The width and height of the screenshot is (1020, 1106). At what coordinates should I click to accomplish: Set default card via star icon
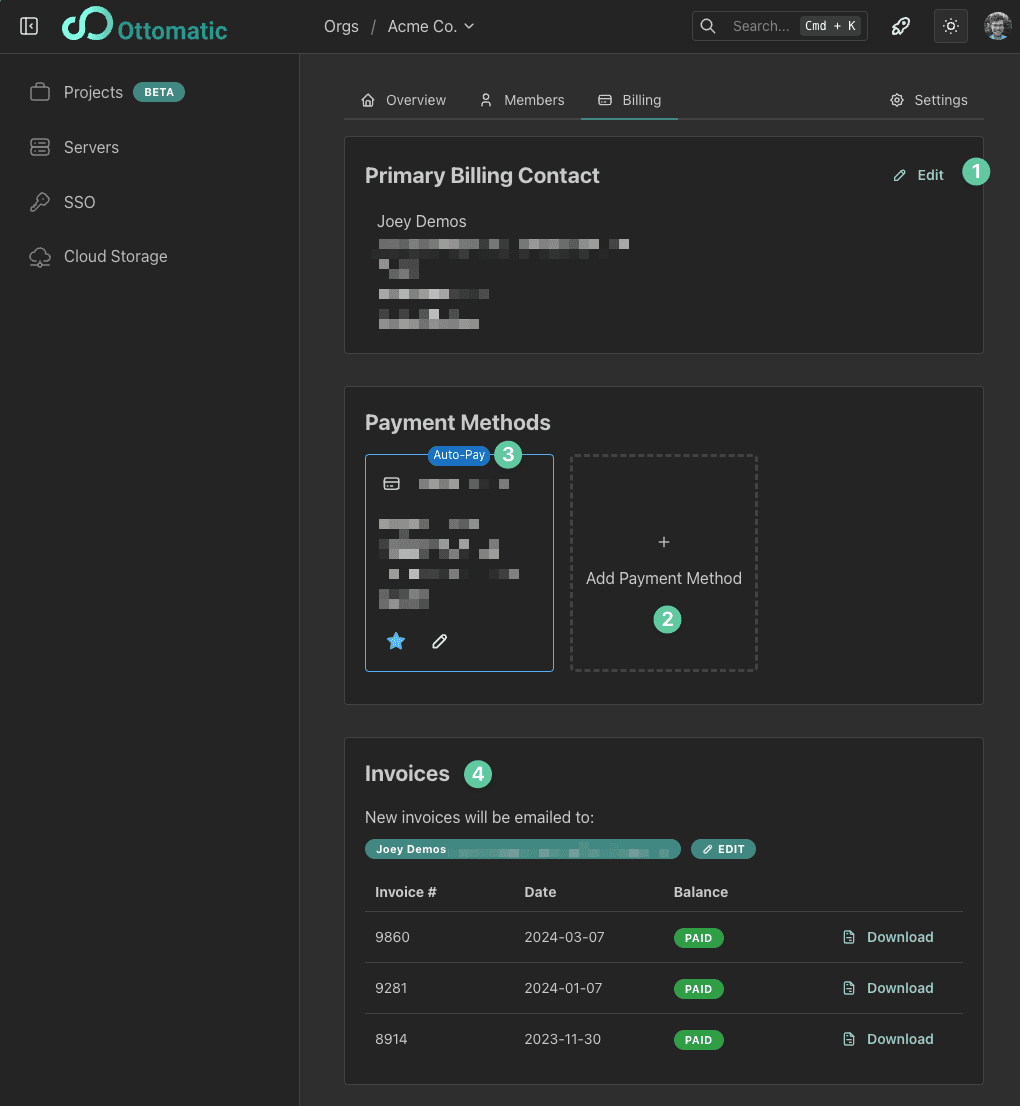(396, 641)
